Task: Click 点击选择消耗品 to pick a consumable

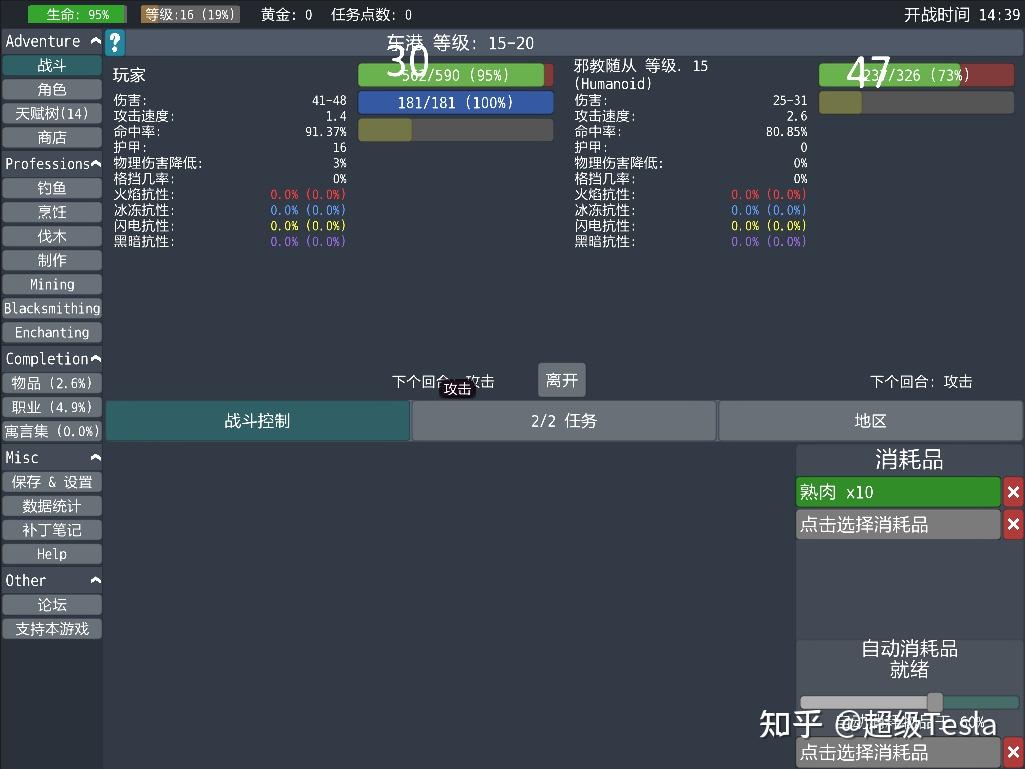Action: pyautogui.click(x=897, y=524)
